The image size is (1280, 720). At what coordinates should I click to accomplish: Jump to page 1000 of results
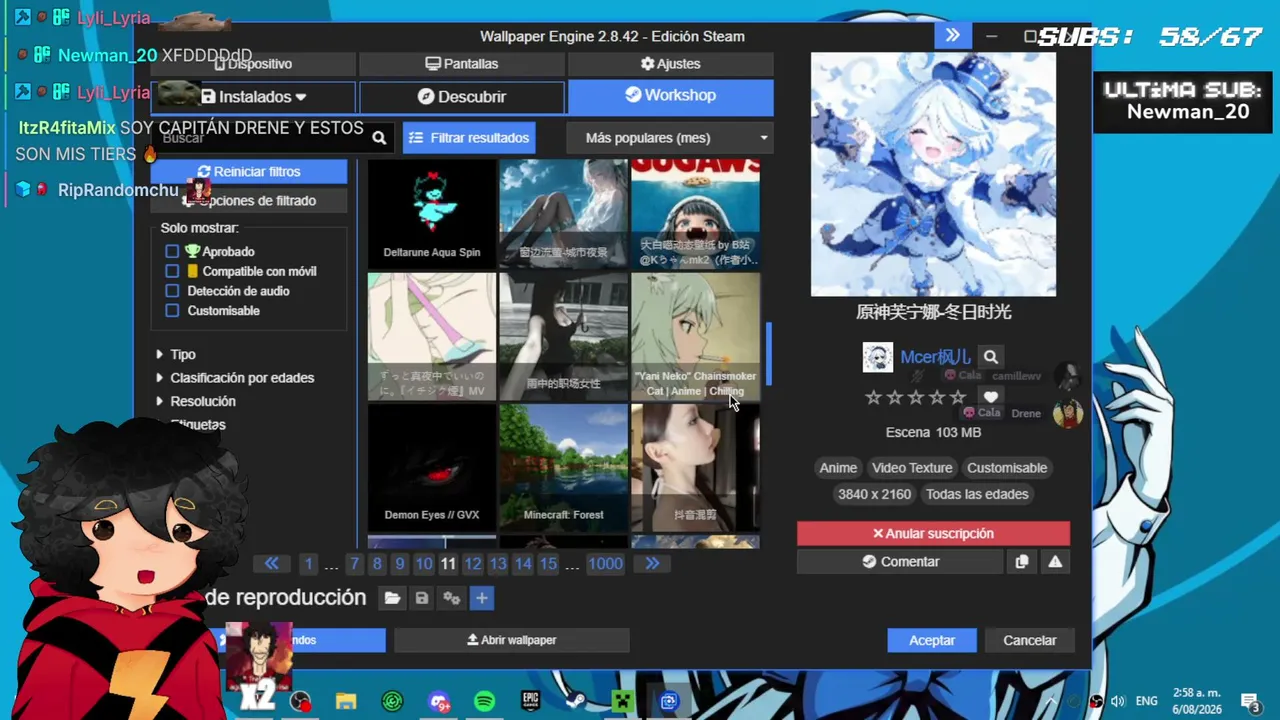[605, 564]
